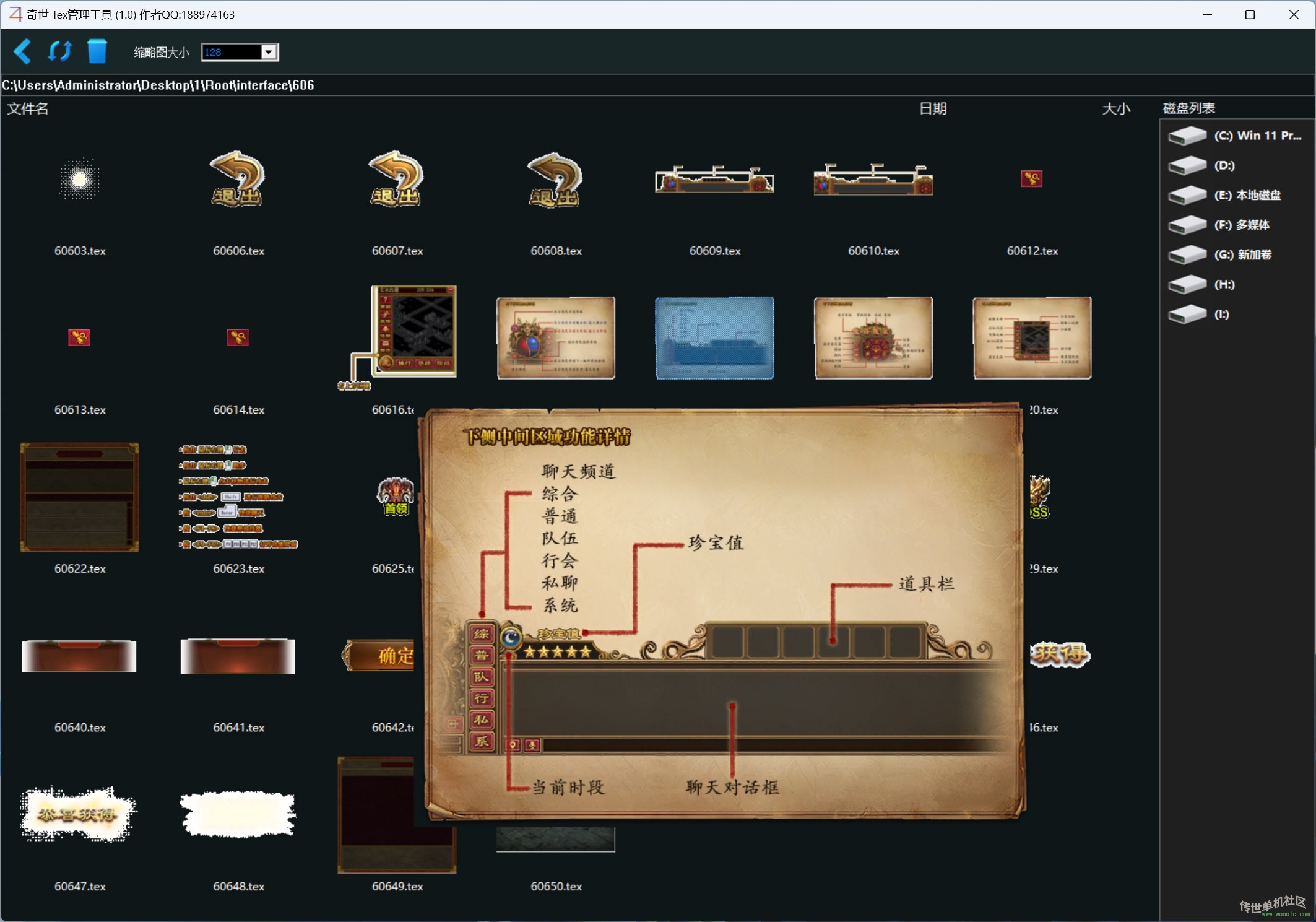Image resolution: width=1316 pixels, height=922 pixels.
Task: Click the blue back arrow icon
Action: point(23,51)
